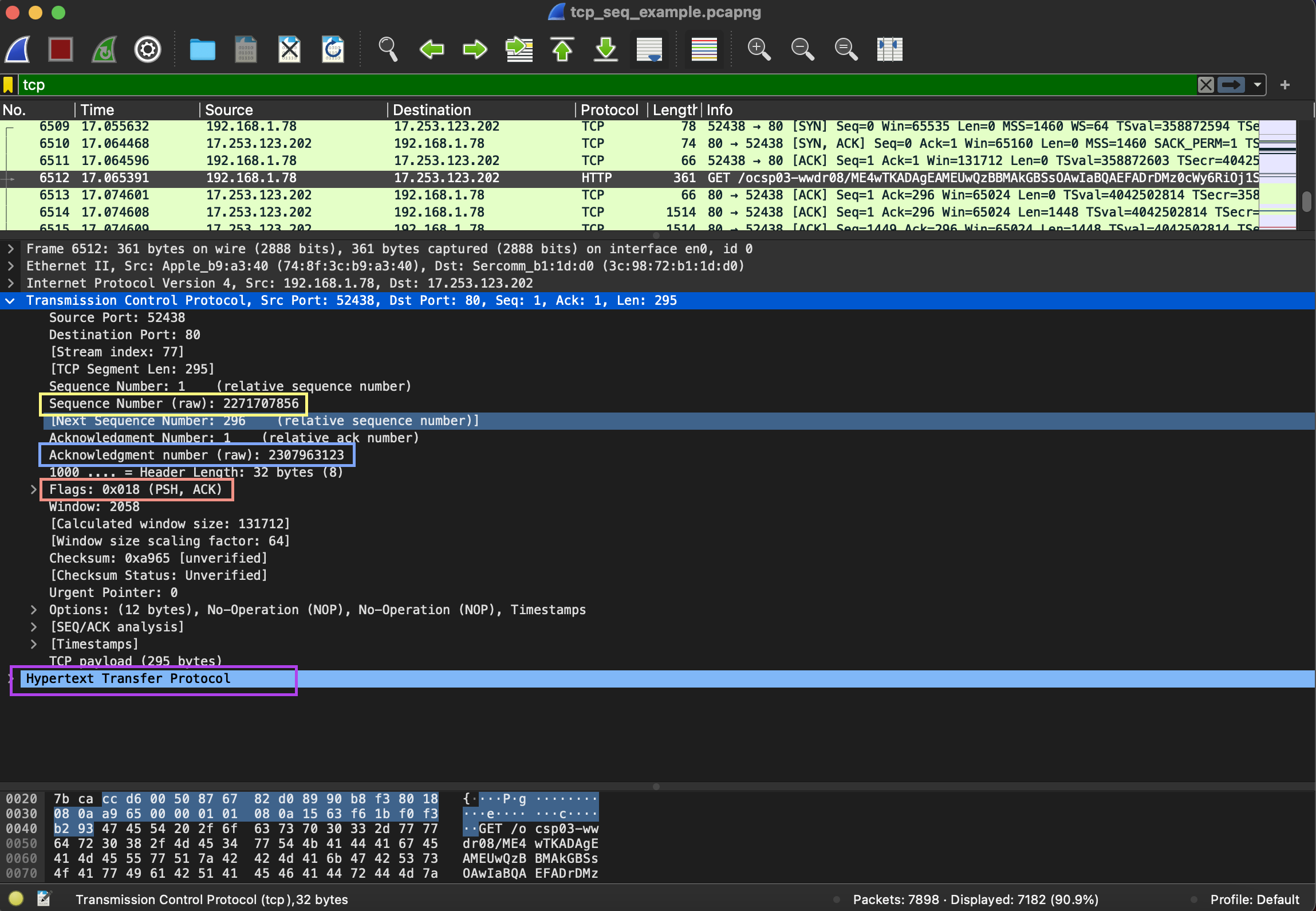Select packet 6513 row
This screenshot has height=911, width=1316.
click(x=630, y=195)
